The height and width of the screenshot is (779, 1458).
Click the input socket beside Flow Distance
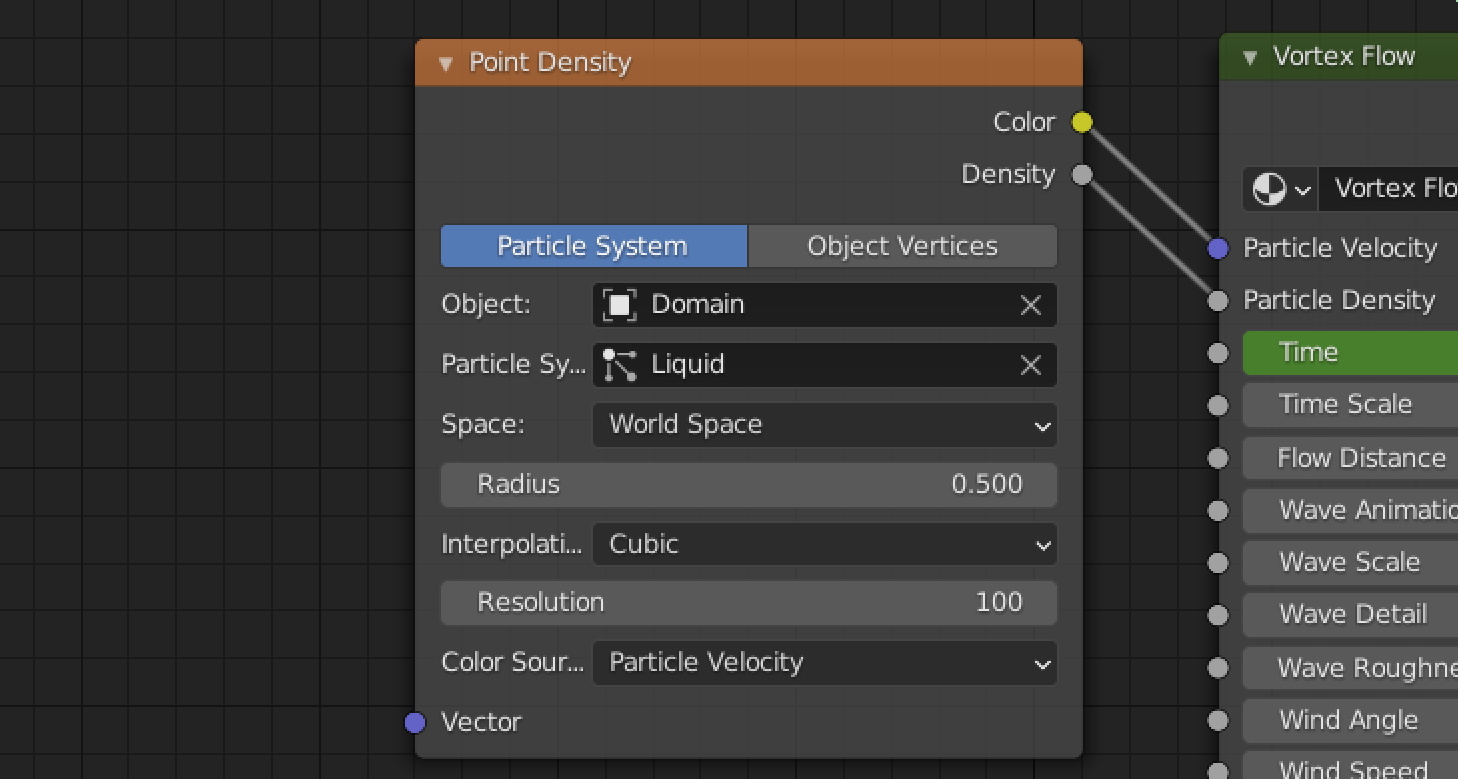(1218, 458)
